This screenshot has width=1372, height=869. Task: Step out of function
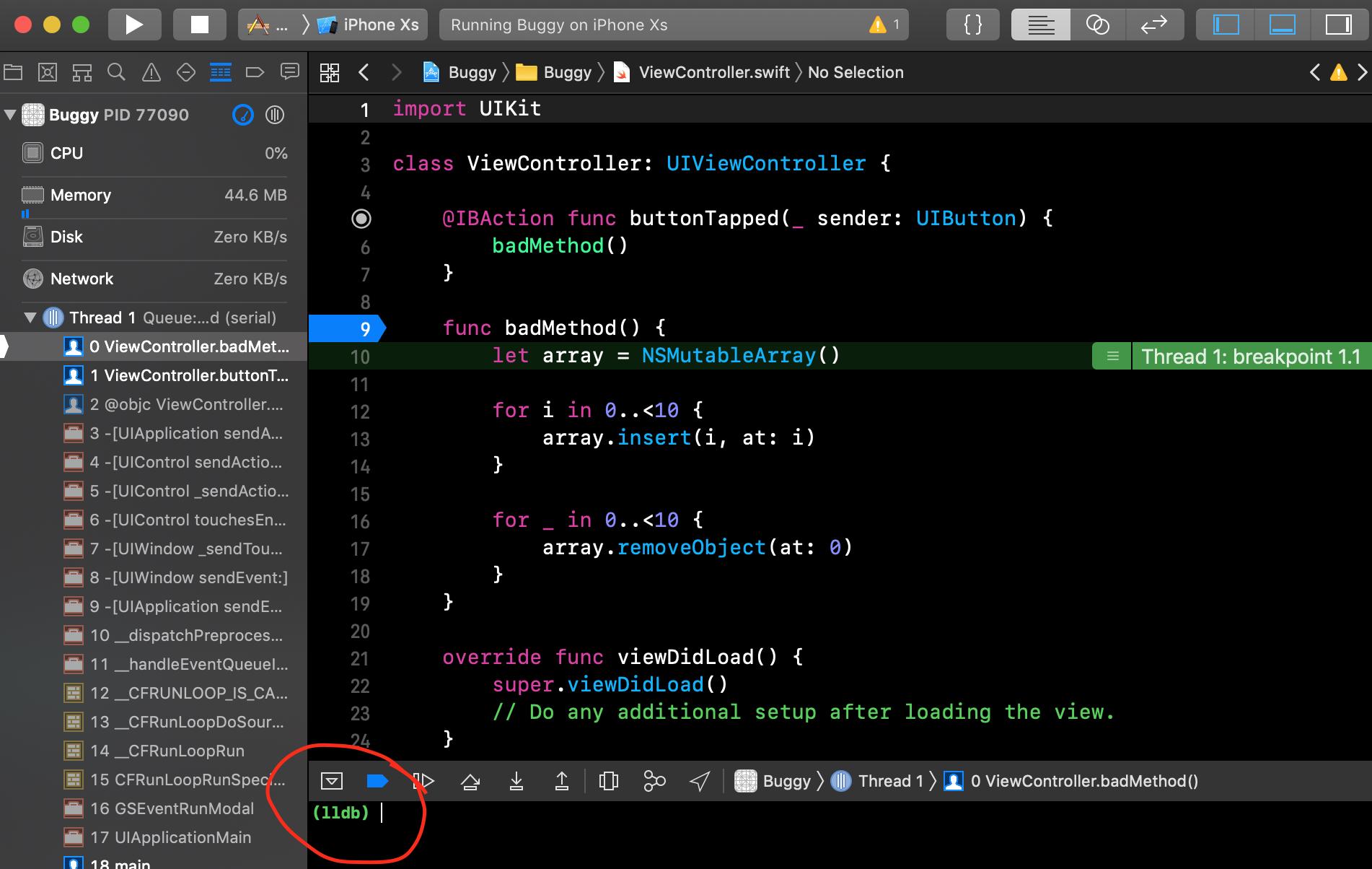(x=562, y=781)
